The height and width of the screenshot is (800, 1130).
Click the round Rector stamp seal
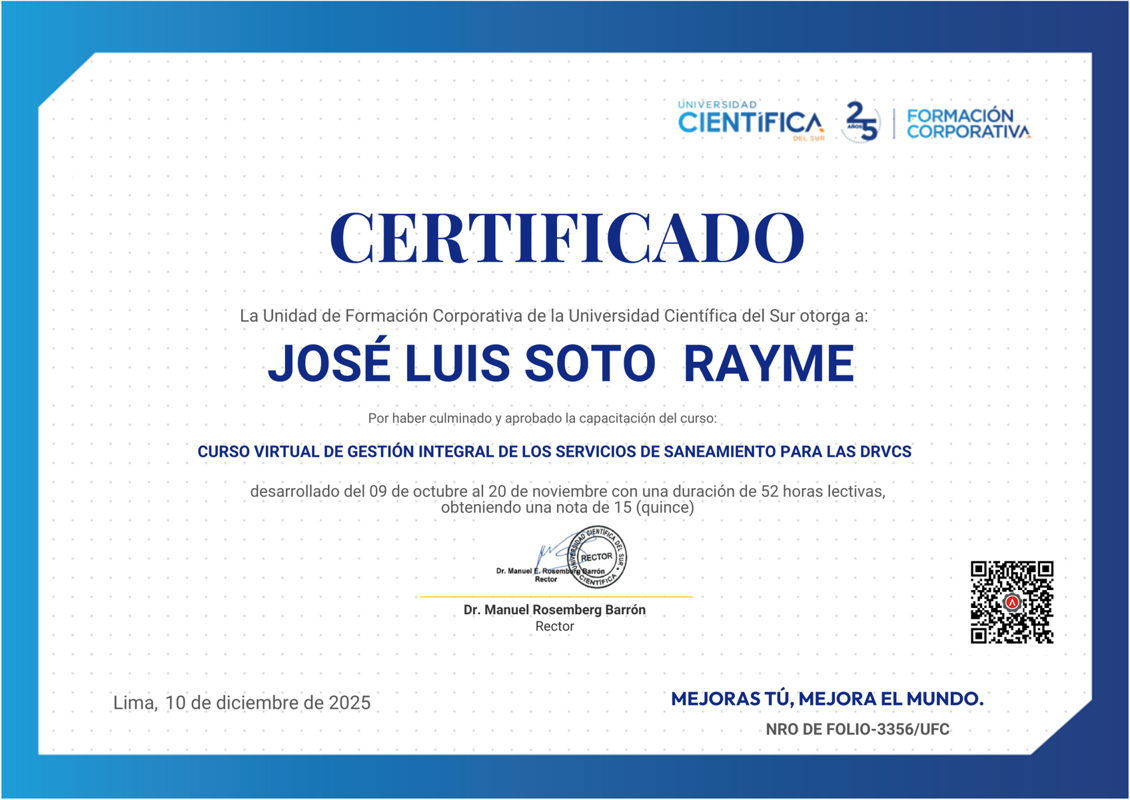click(597, 558)
